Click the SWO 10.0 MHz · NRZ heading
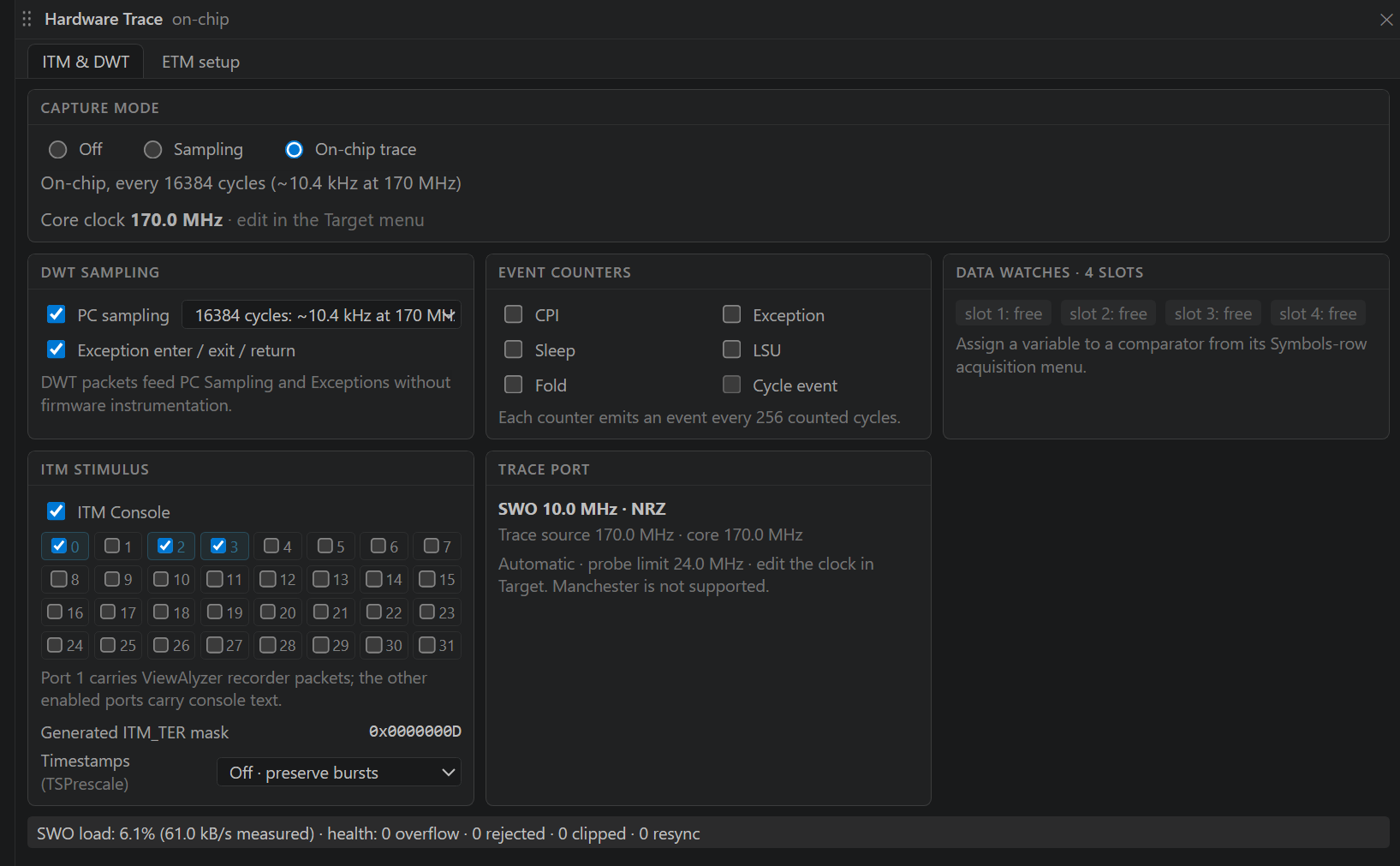1400x866 pixels. (582, 509)
